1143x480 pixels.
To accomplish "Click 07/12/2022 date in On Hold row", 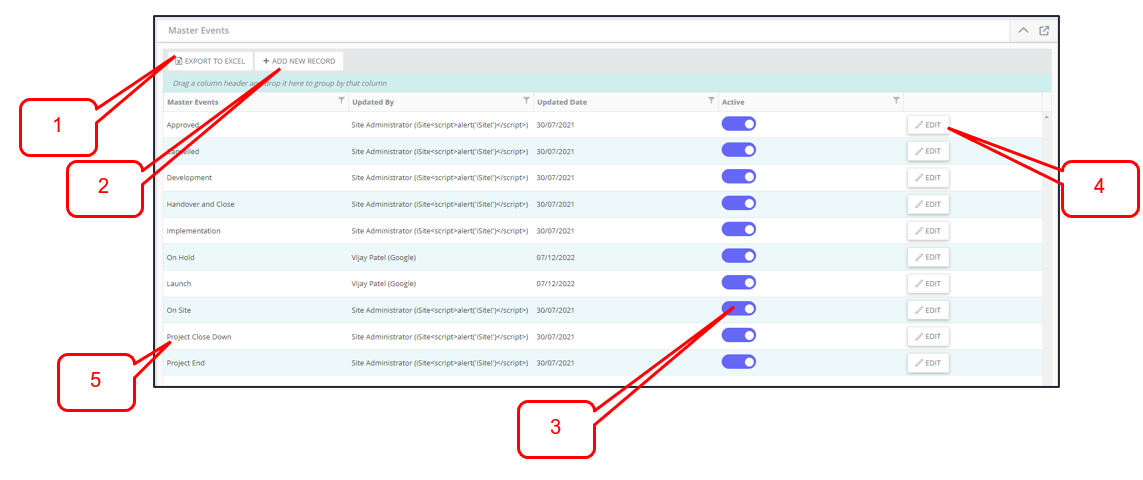I will tap(556, 258).
